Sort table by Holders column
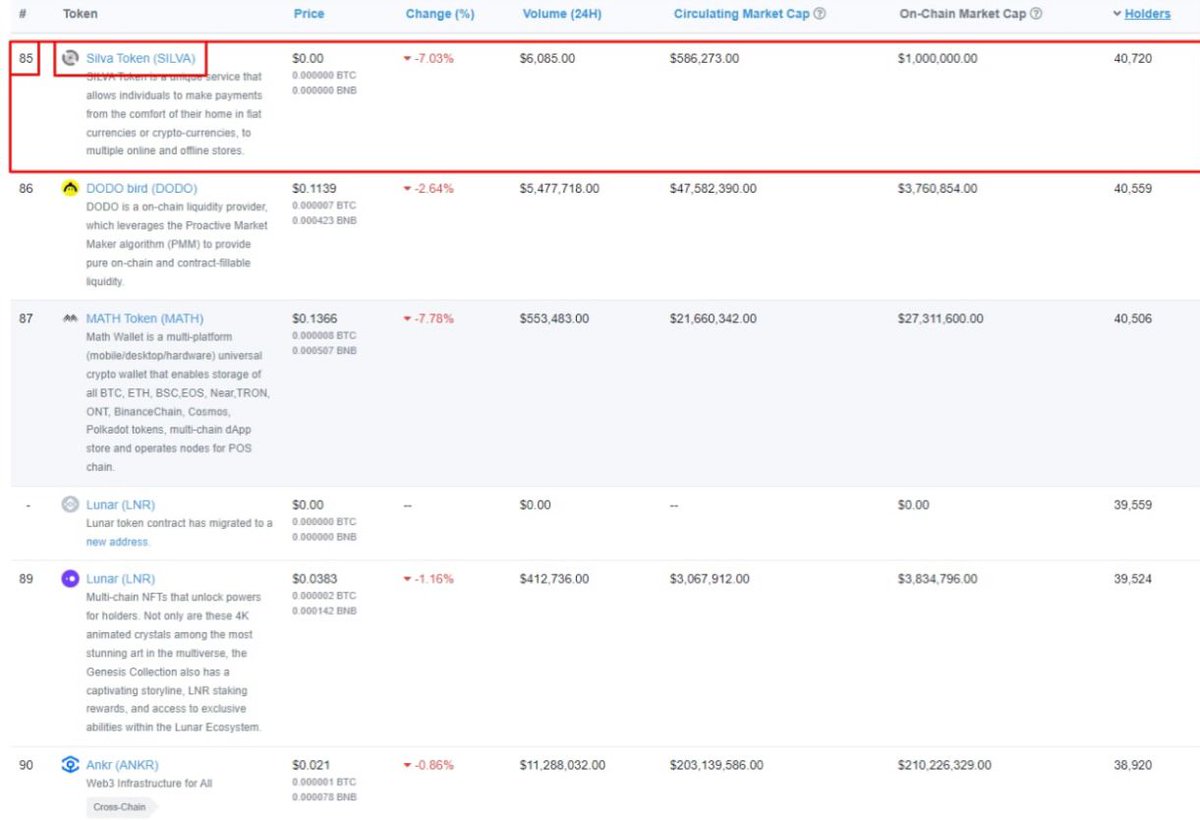Screen dimensions: 1200x820 point(1147,14)
